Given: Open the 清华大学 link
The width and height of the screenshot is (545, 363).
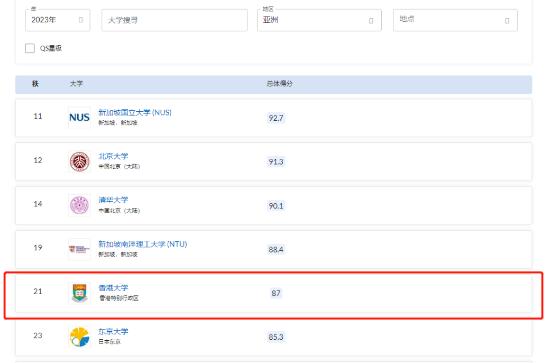Looking at the screenshot, I should pos(113,200).
